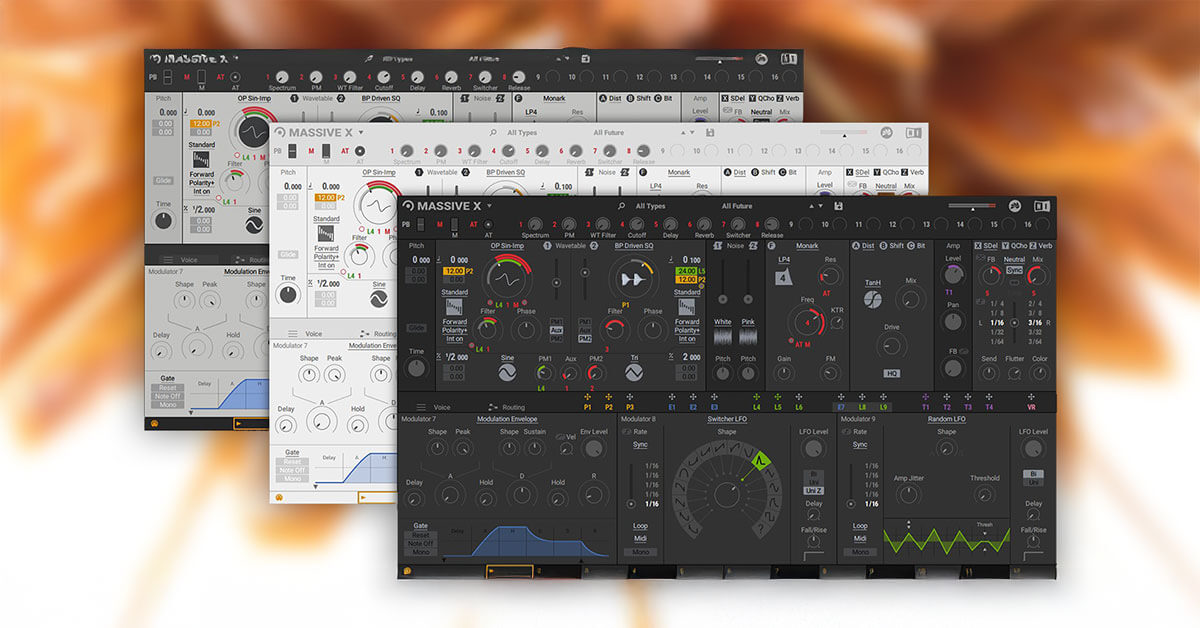Open the BP Driven SQ wavetable selector
This screenshot has width=1200, height=628.
tap(633, 246)
